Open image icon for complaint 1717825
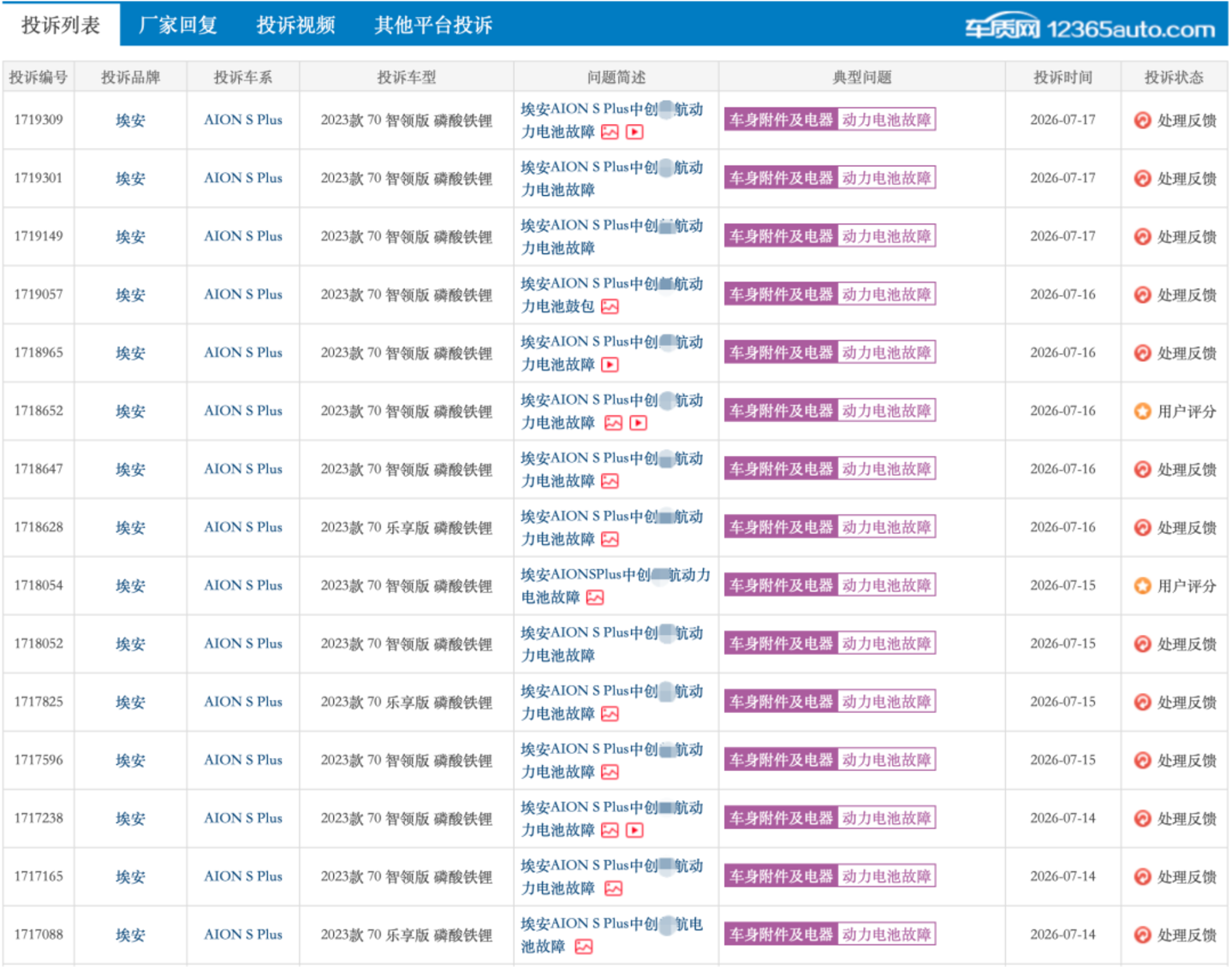 tap(610, 714)
